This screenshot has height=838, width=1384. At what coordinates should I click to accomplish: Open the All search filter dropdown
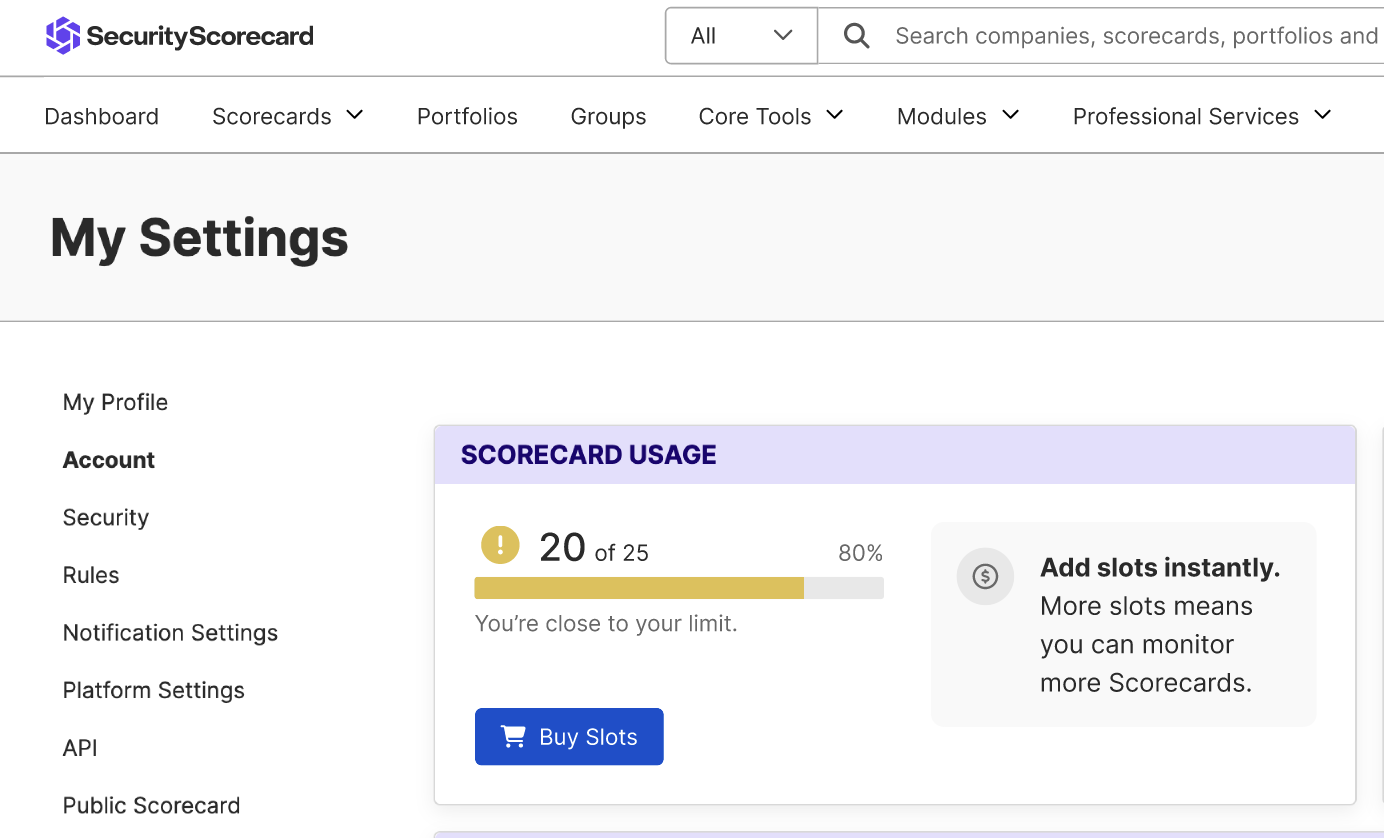pos(742,36)
